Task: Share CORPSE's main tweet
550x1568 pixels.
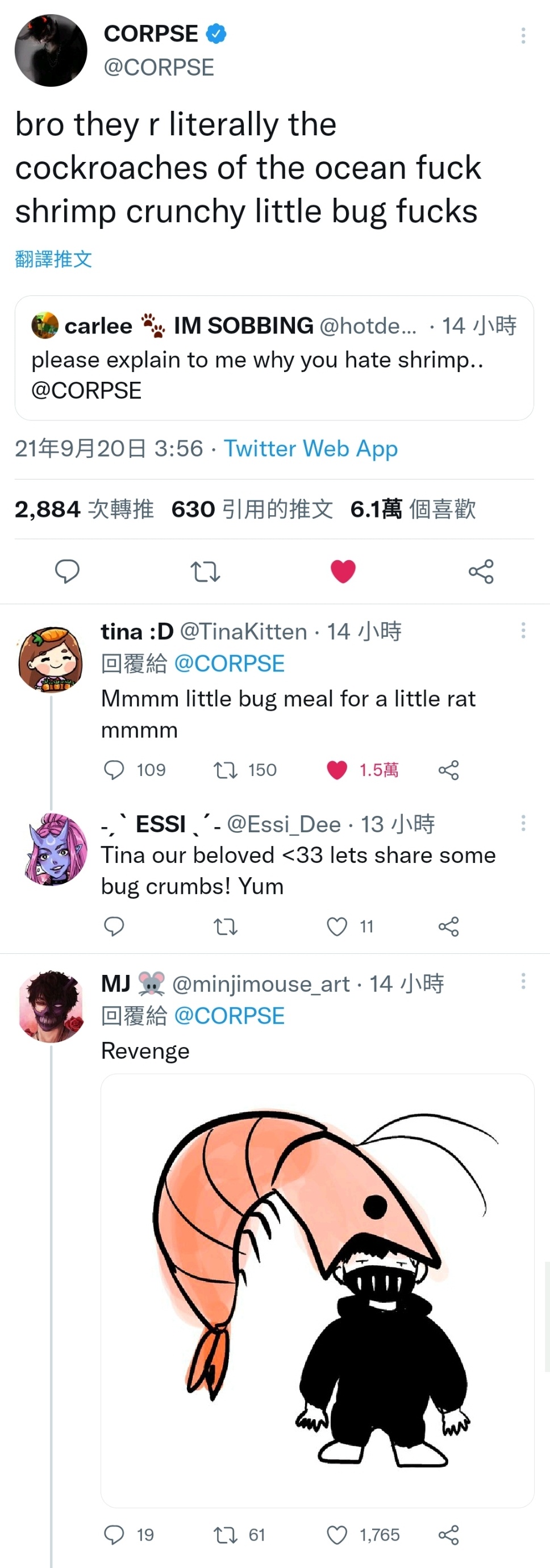Action: pyautogui.click(x=481, y=571)
